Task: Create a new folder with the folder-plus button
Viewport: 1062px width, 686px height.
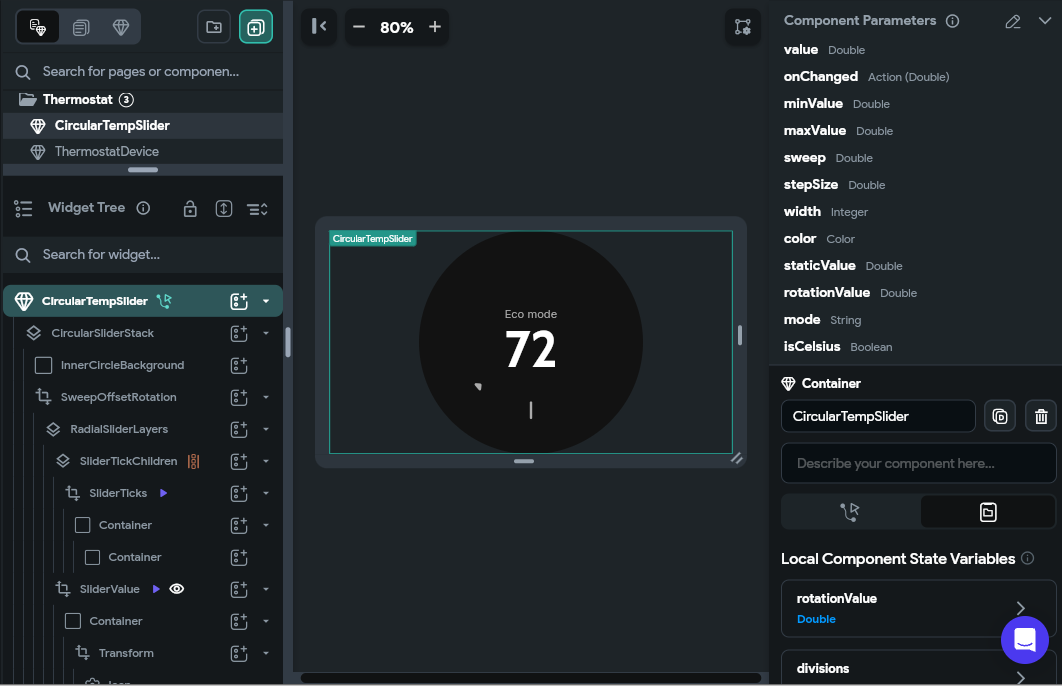Action: point(214,27)
